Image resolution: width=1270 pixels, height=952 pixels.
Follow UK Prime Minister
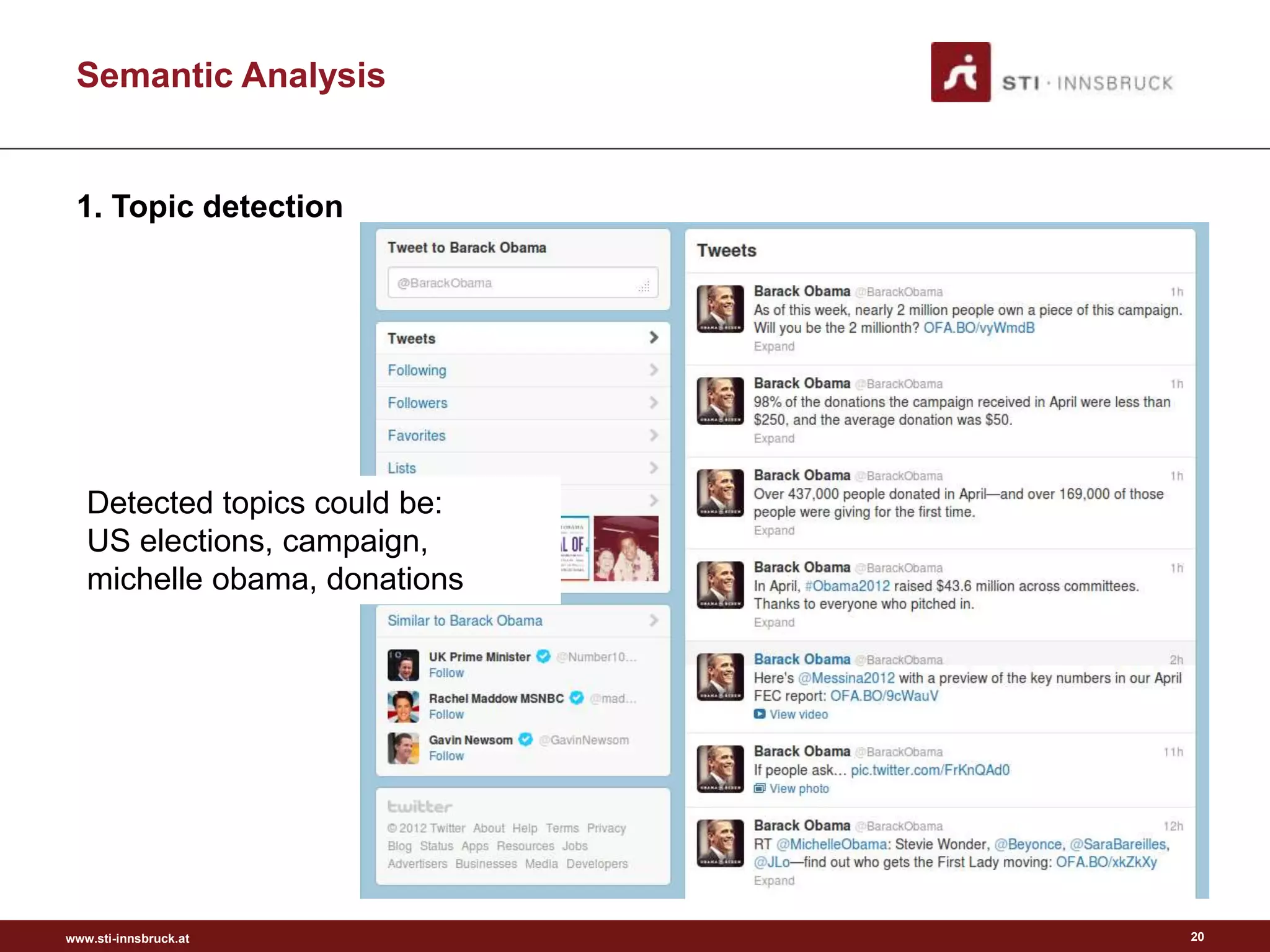pos(446,673)
